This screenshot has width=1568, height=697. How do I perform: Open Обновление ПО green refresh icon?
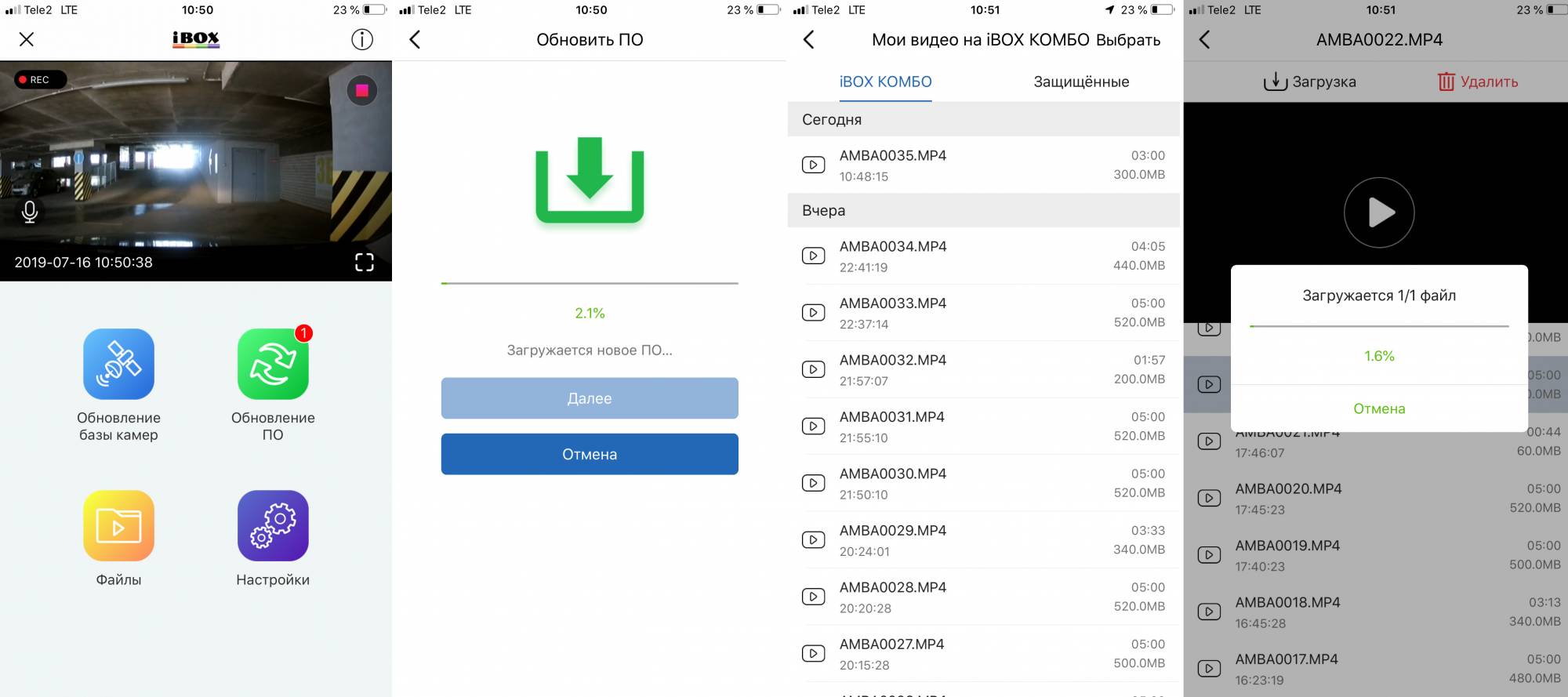click(x=273, y=364)
